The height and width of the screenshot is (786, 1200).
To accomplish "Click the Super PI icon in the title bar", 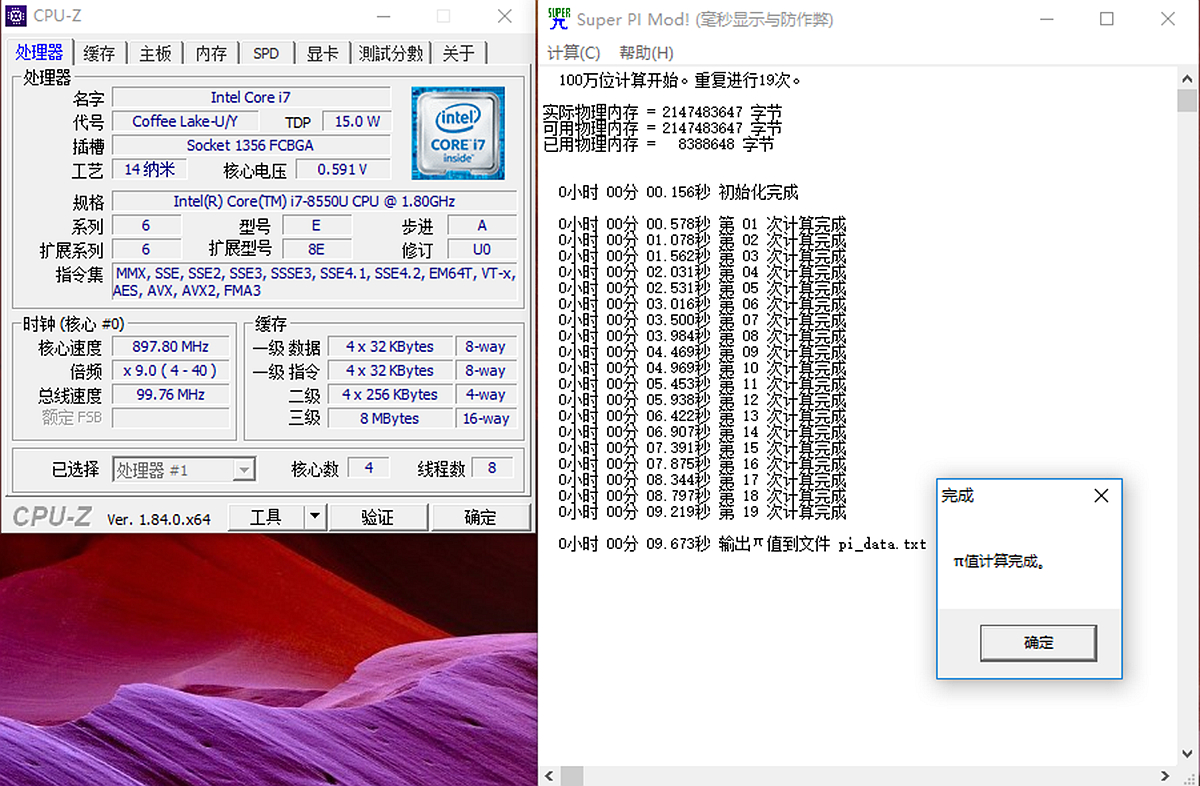I will tap(557, 18).
